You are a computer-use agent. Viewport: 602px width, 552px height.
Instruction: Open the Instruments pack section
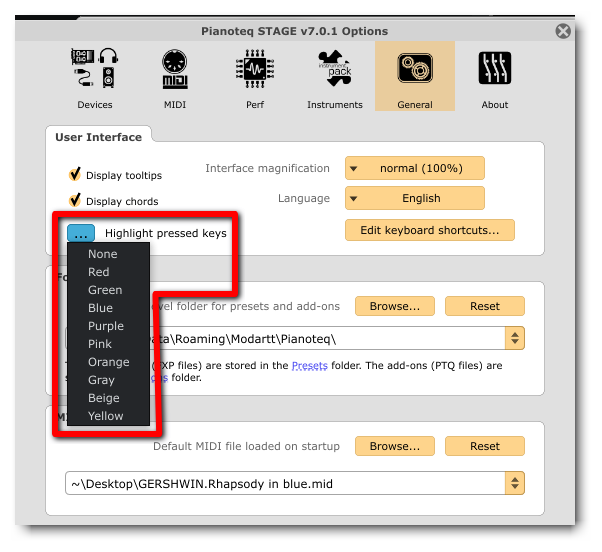pyautogui.click(x=335, y=78)
